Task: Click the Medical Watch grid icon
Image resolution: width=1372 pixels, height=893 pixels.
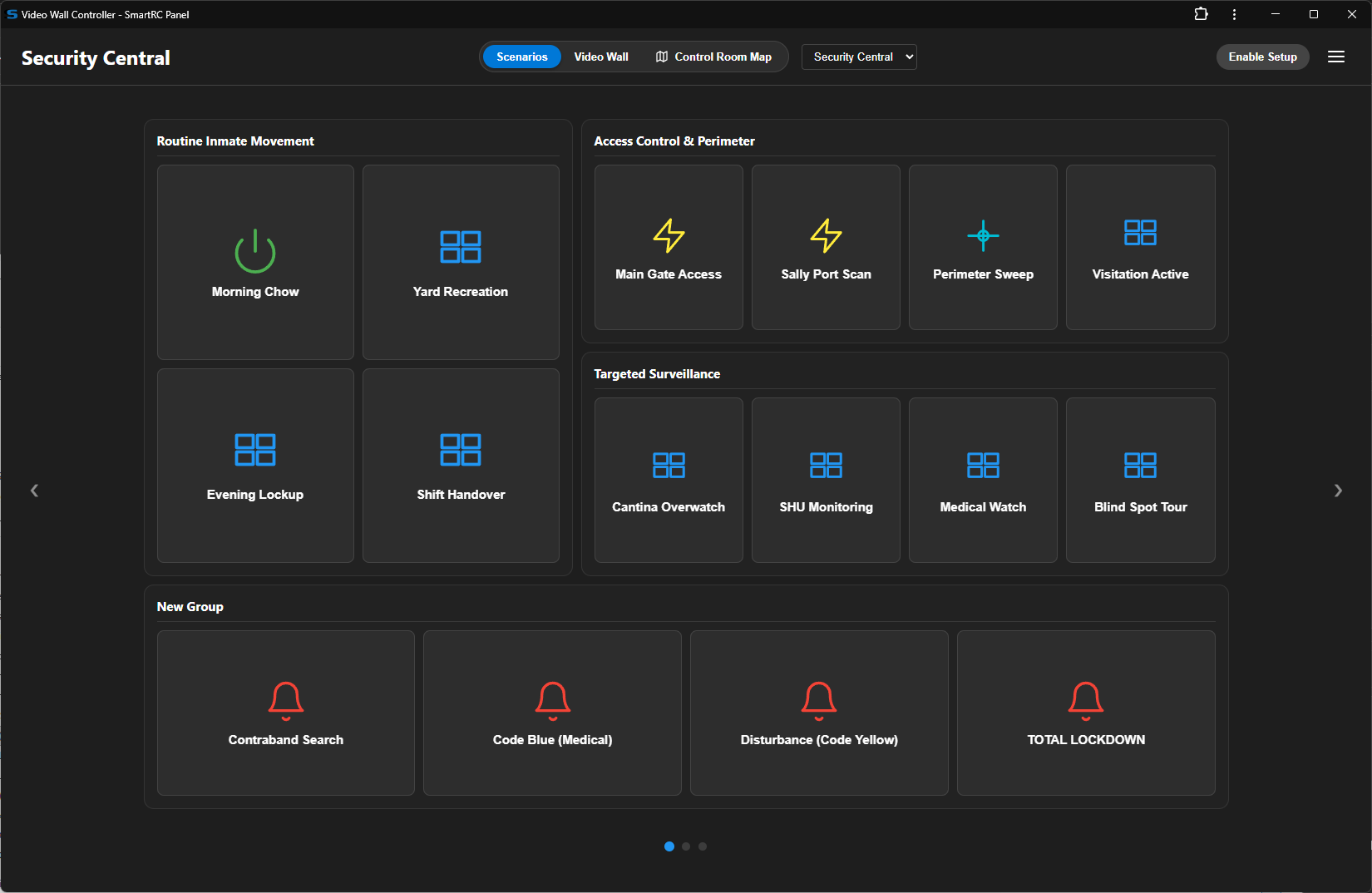Action: tap(983, 466)
